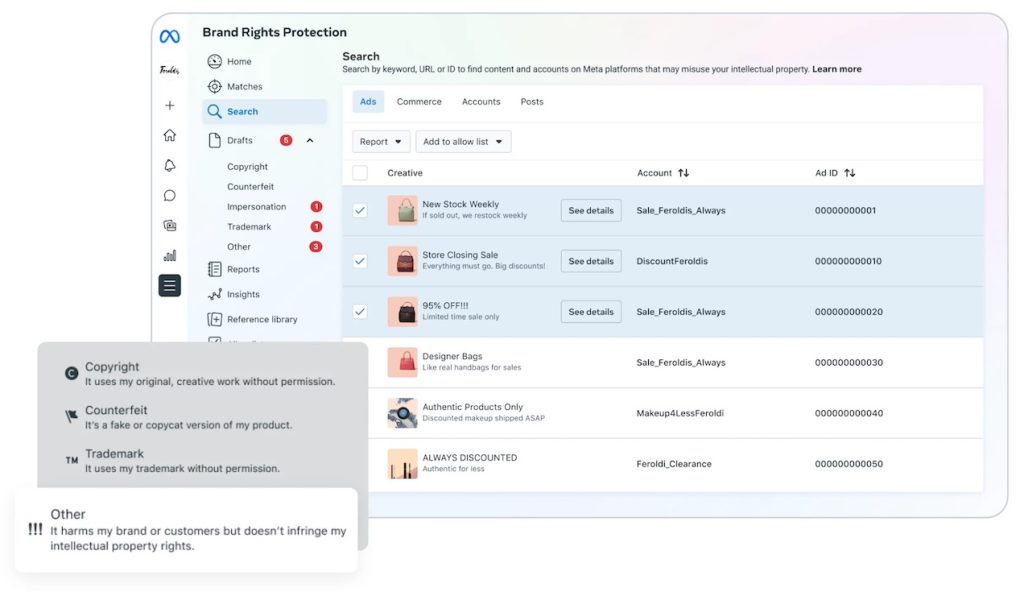
Task: Click the house icon in left rail
Action: [x=169, y=135]
